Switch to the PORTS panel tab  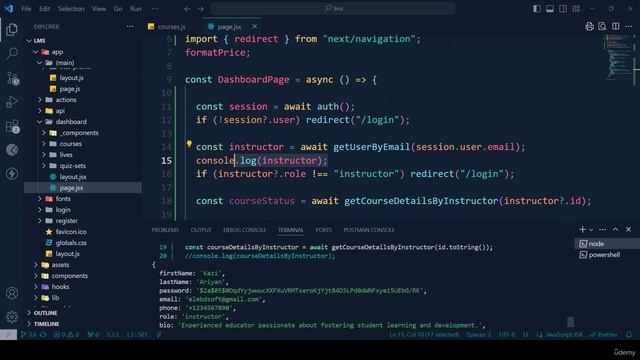pyautogui.click(x=324, y=230)
